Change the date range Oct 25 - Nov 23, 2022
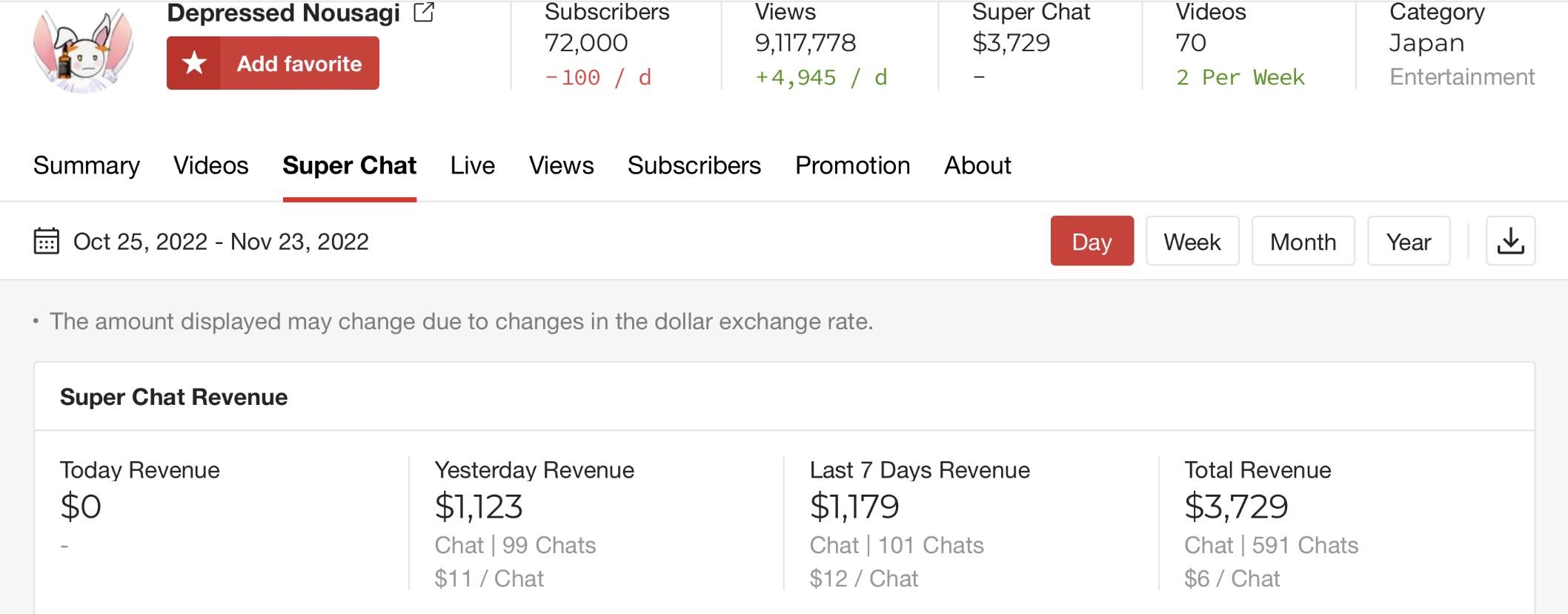Screen dimensions: 1568x614 pyautogui.click(x=221, y=242)
